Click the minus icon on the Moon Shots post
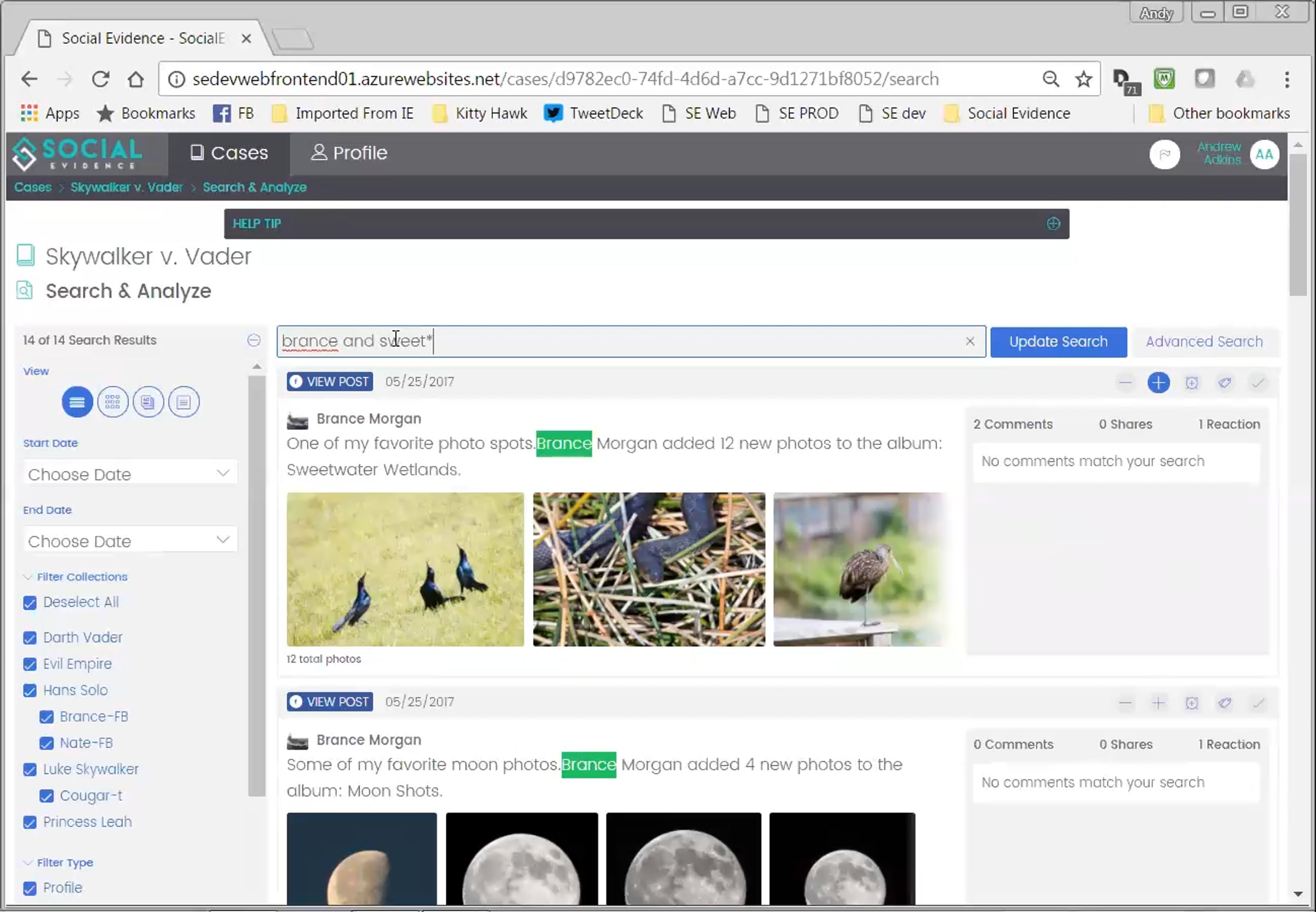 (1125, 703)
